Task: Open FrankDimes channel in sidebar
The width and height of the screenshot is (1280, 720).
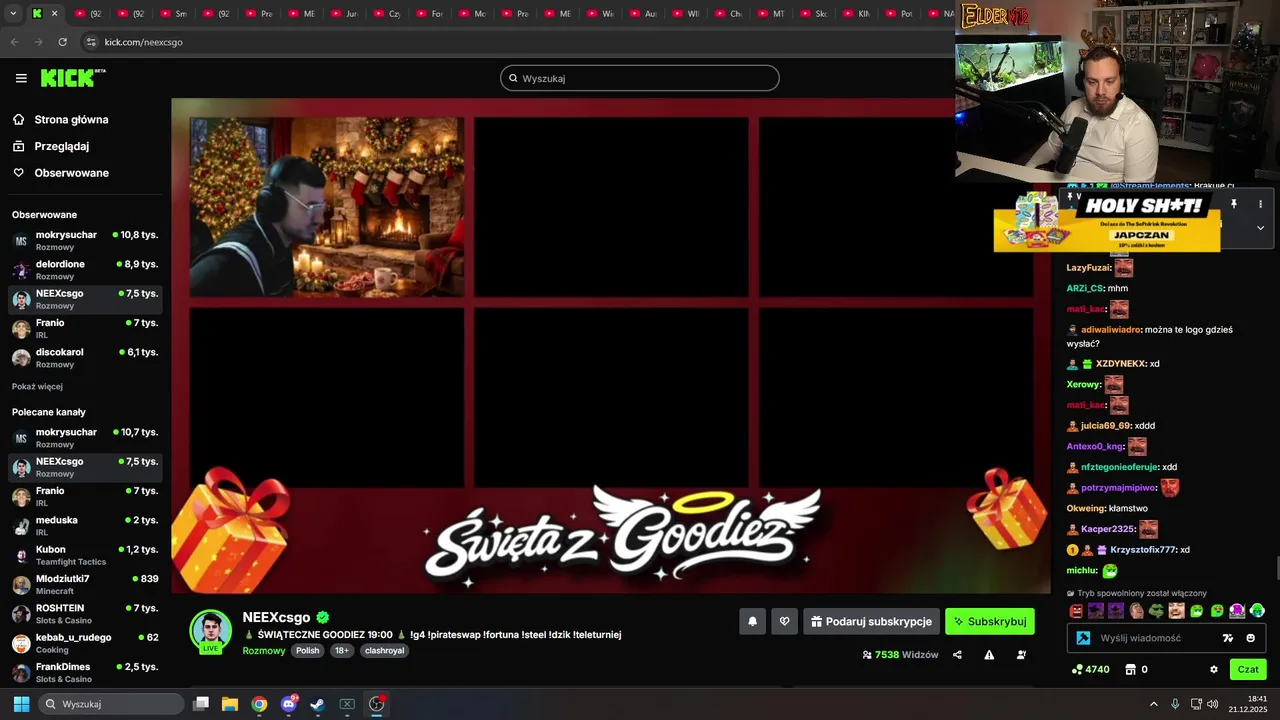Action: [x=85, y=672]
